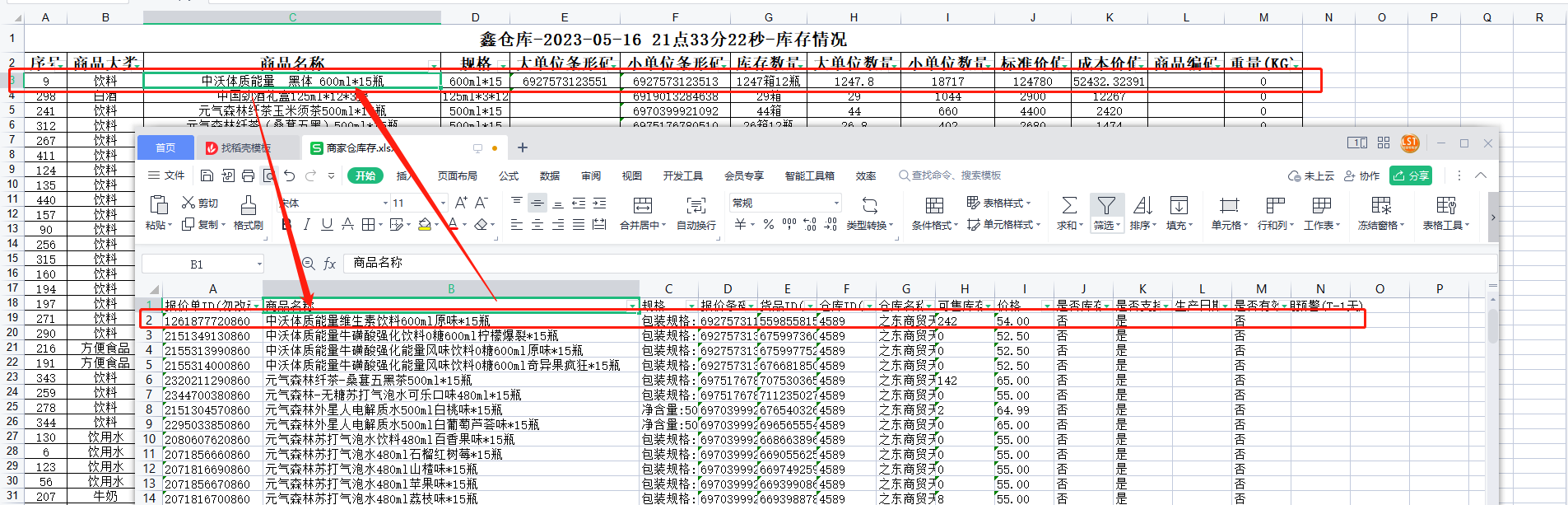Click the Sort (排序) icon
Viewport: 1568px width, 505px height.
(1142, 205)
